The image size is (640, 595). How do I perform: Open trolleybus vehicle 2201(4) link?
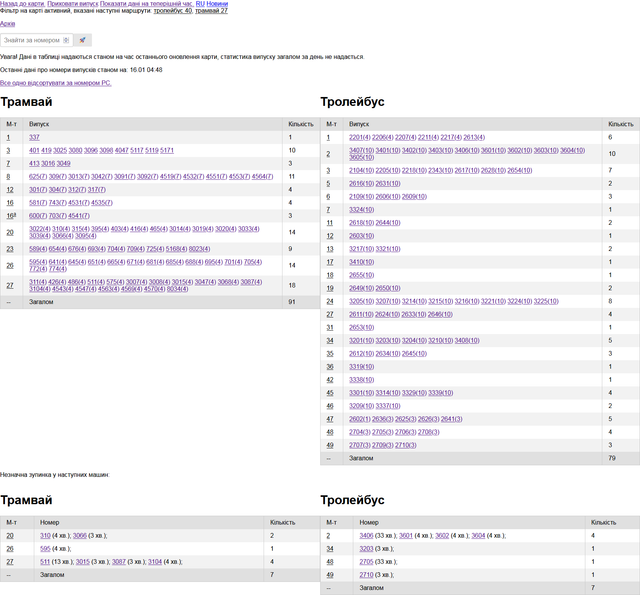(x=360, y=138)
